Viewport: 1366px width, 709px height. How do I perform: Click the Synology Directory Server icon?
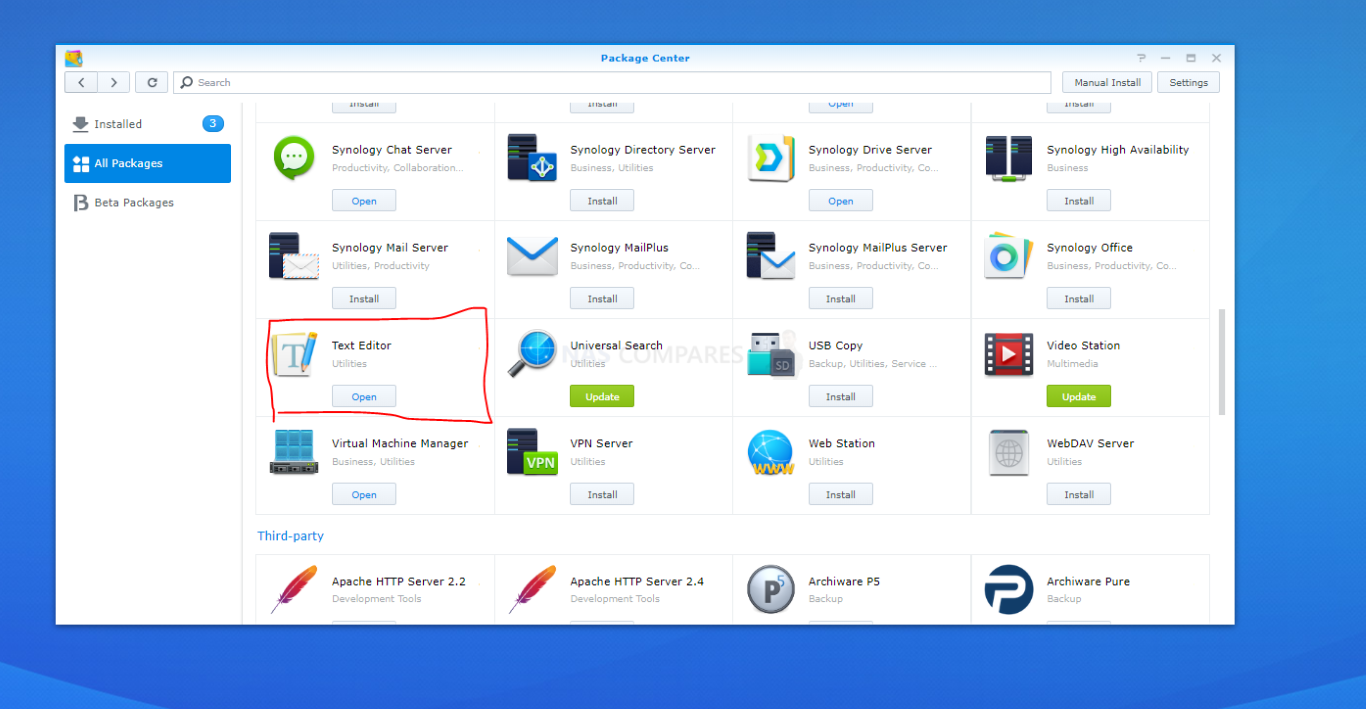(531, 158)
